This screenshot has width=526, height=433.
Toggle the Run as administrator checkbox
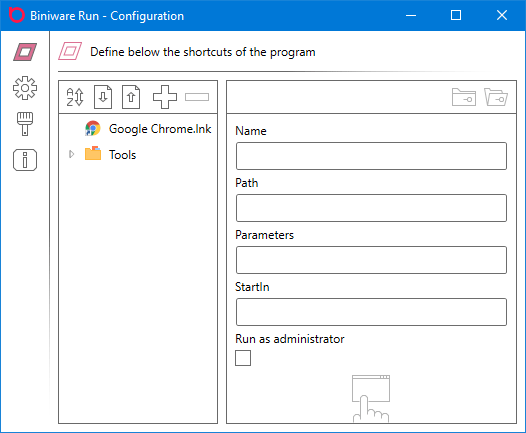pyautogui.click(x=243, y=358)
